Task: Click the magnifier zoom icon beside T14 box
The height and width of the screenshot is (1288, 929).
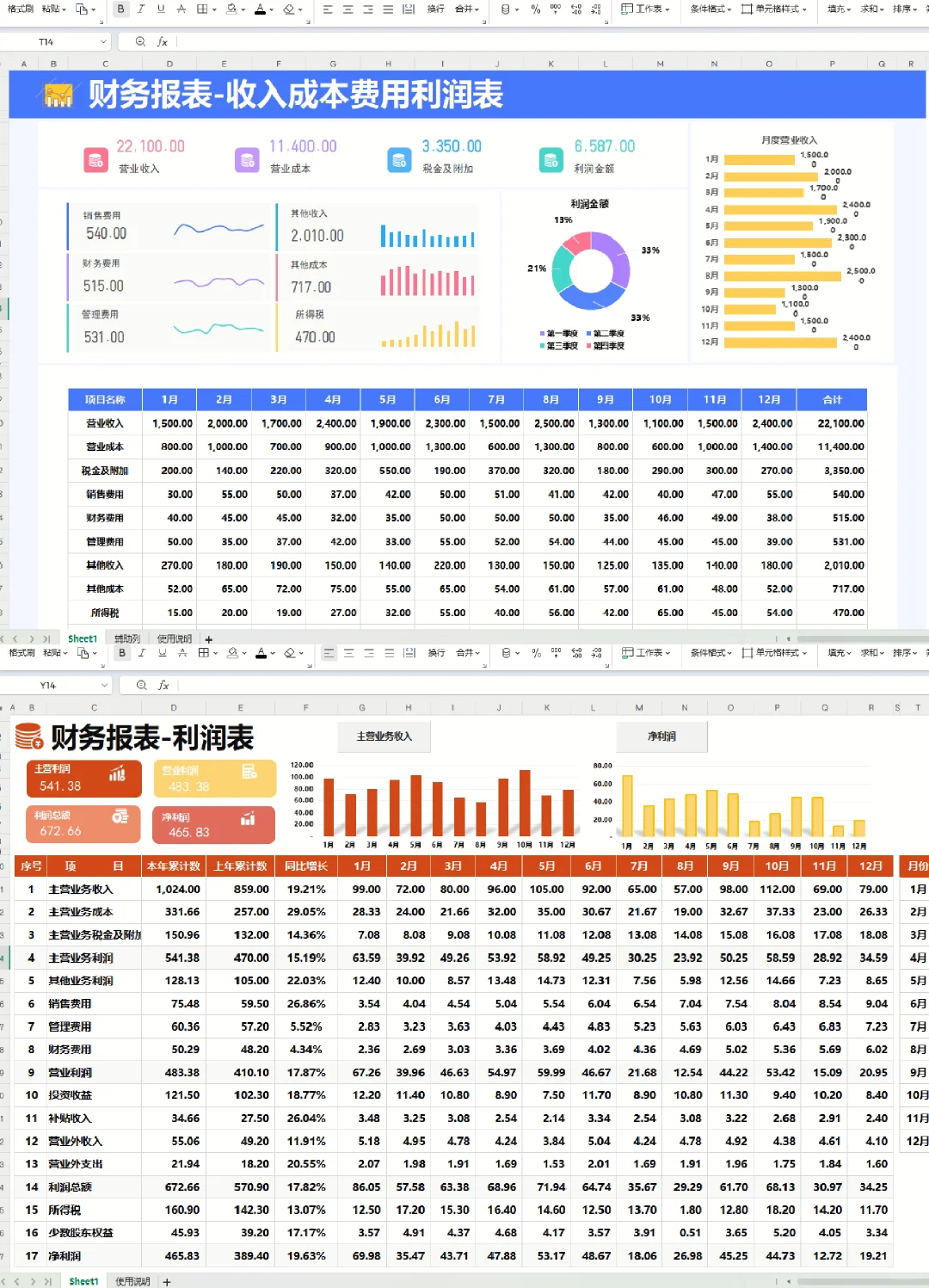Action: coord(140,41)
